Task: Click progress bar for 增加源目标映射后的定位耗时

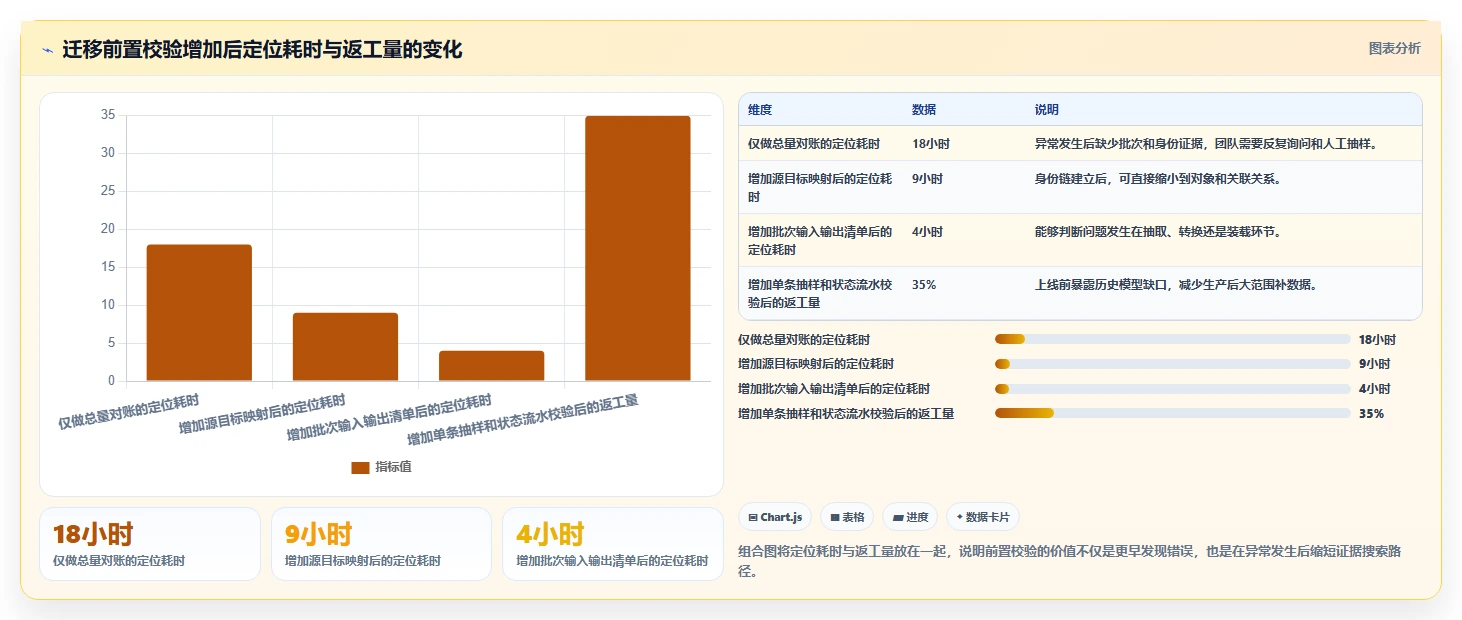Action: point(1172,364)
